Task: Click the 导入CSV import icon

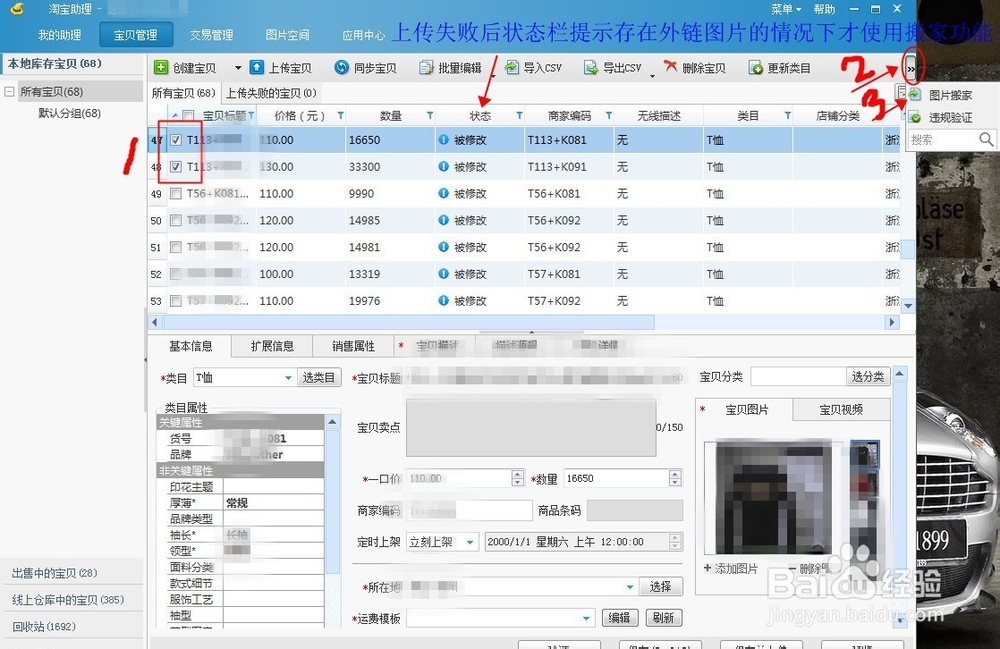Action: coord(512,67)
